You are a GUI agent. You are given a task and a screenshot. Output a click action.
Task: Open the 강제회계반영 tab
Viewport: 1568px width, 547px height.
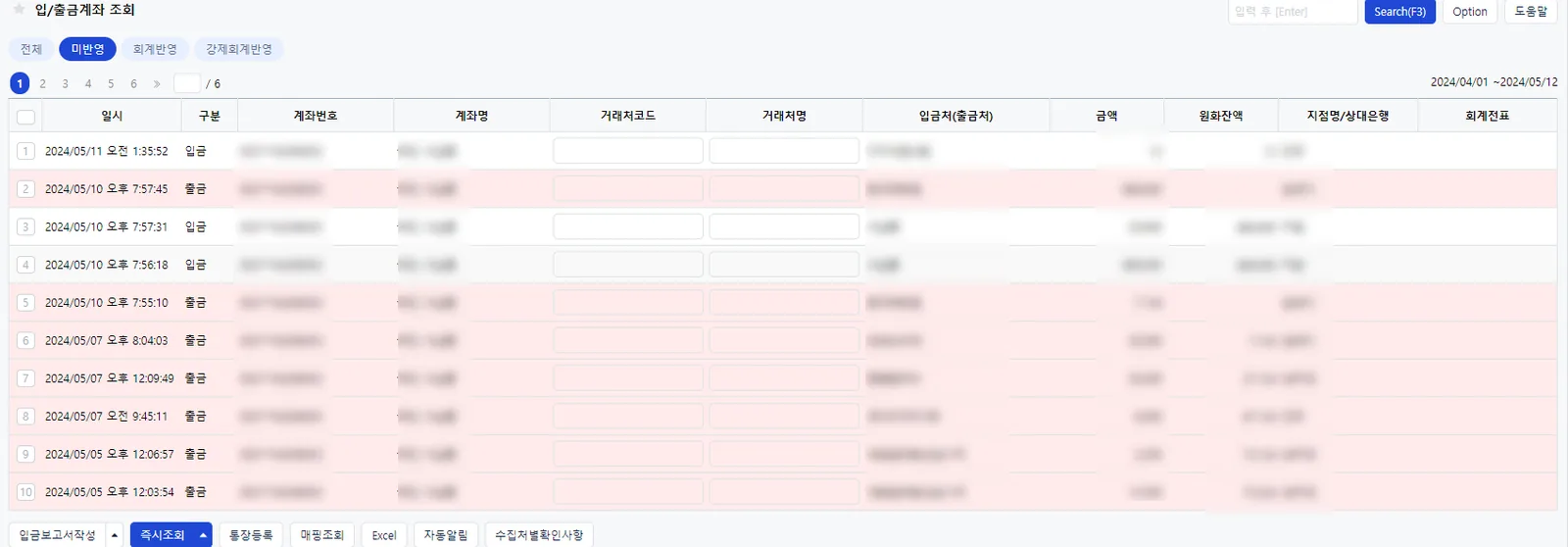tap(239, 49)
